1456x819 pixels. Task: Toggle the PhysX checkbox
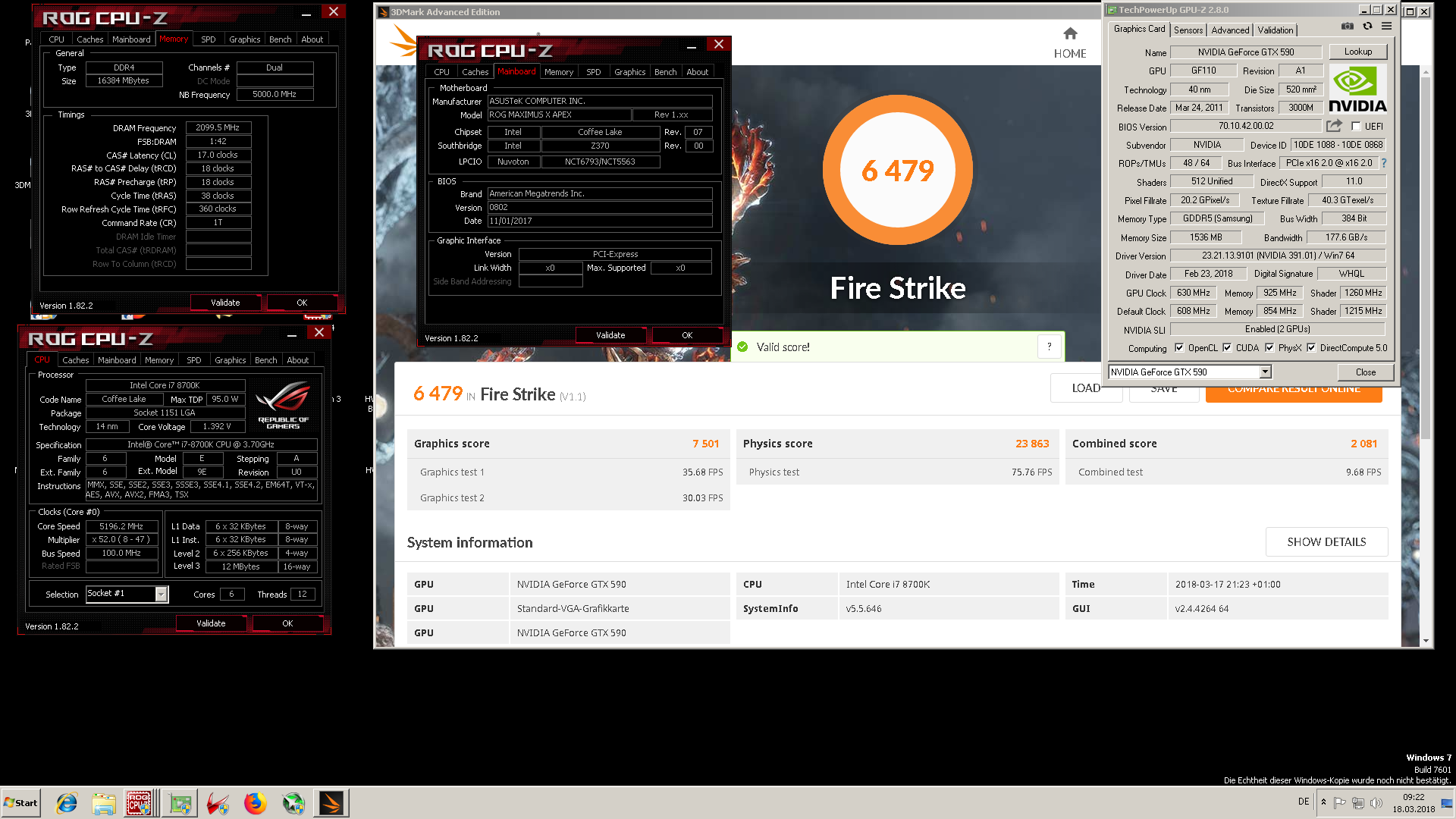(1269, 348)
